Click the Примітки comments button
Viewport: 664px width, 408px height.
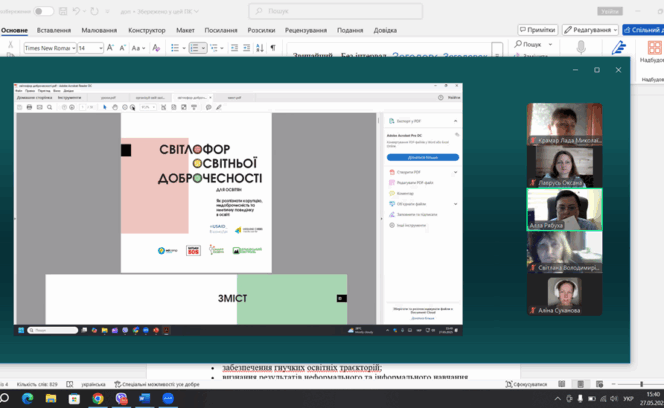point(538,30)
